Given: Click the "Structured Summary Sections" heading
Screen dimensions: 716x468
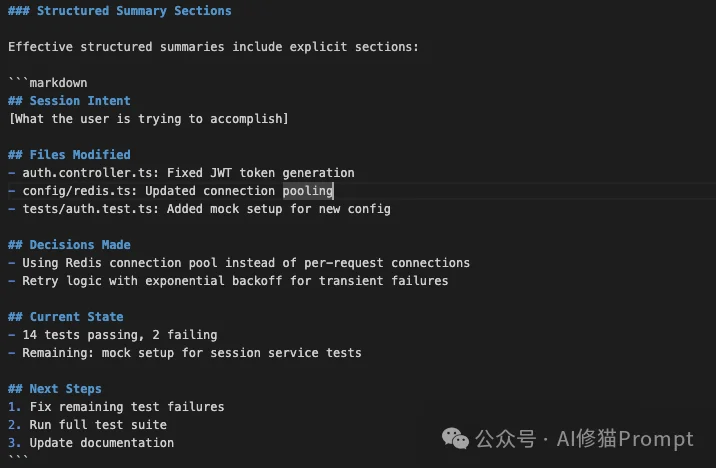Looking at the screenshot, I should point(130,11).
